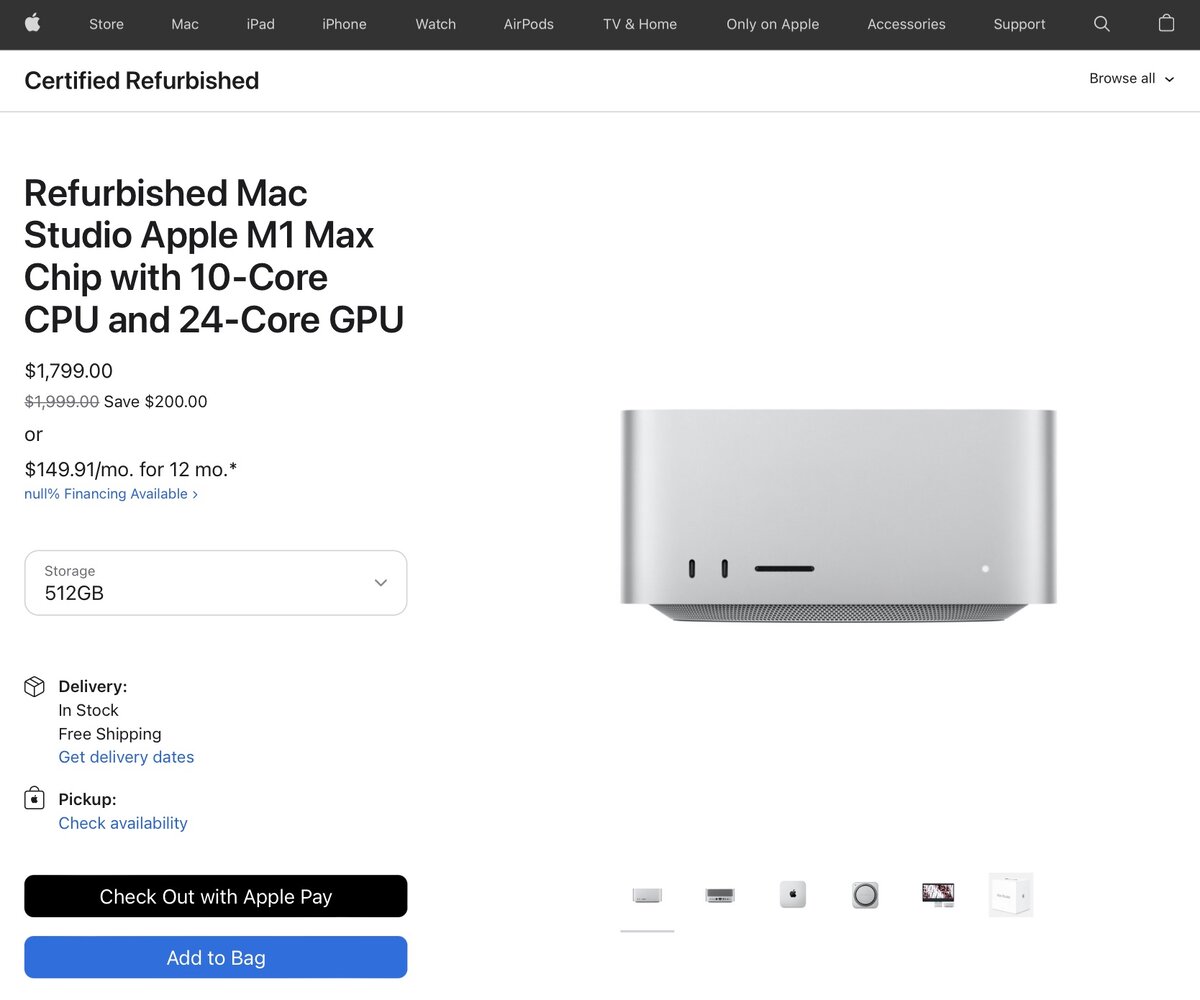The image size is (1200, 1000).
Task: Click the Apple logo icon
Action: click(x=33, y=23)
